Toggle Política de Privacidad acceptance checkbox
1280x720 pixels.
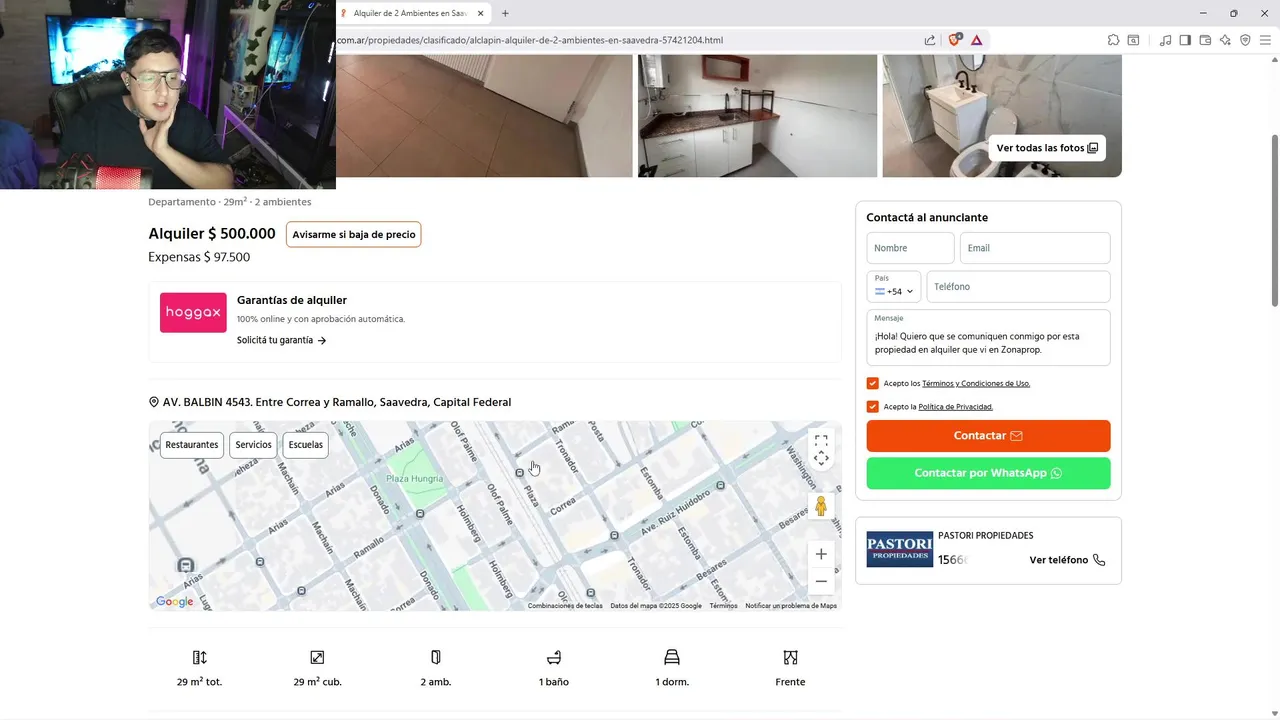[x=873, y=407]
